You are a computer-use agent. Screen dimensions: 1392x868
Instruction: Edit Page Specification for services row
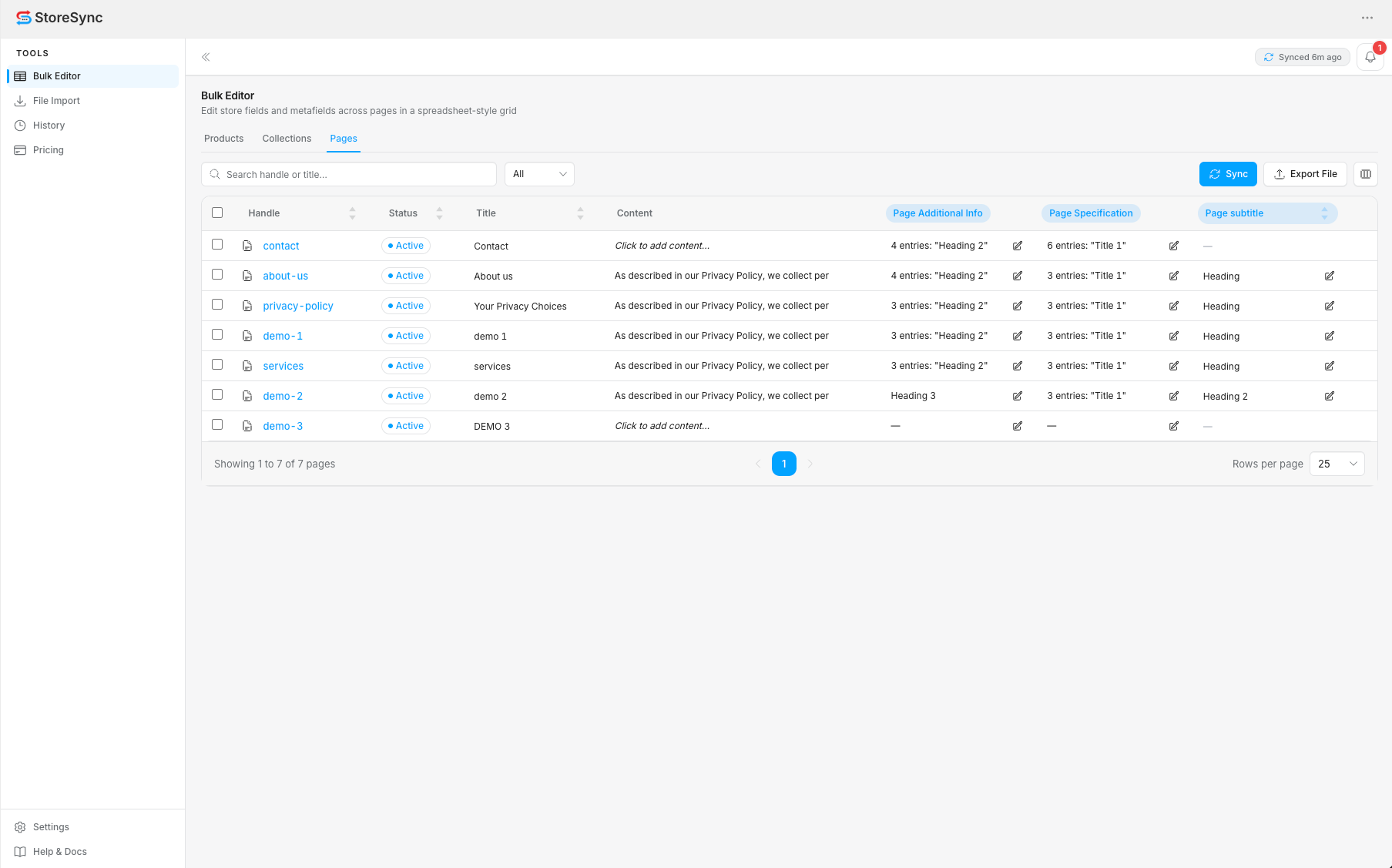point(1174,366)
